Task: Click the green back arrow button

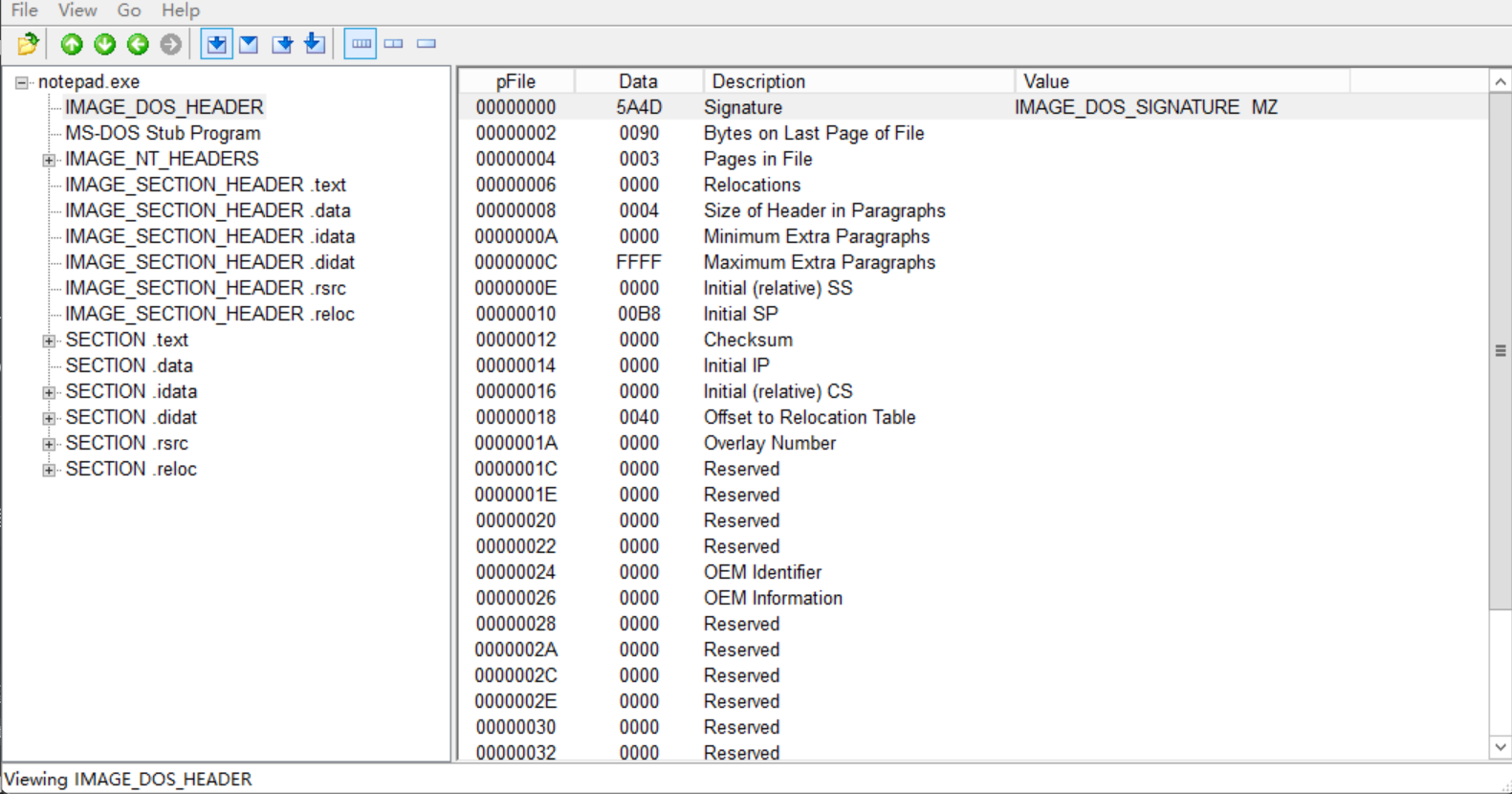Action: 138,44
